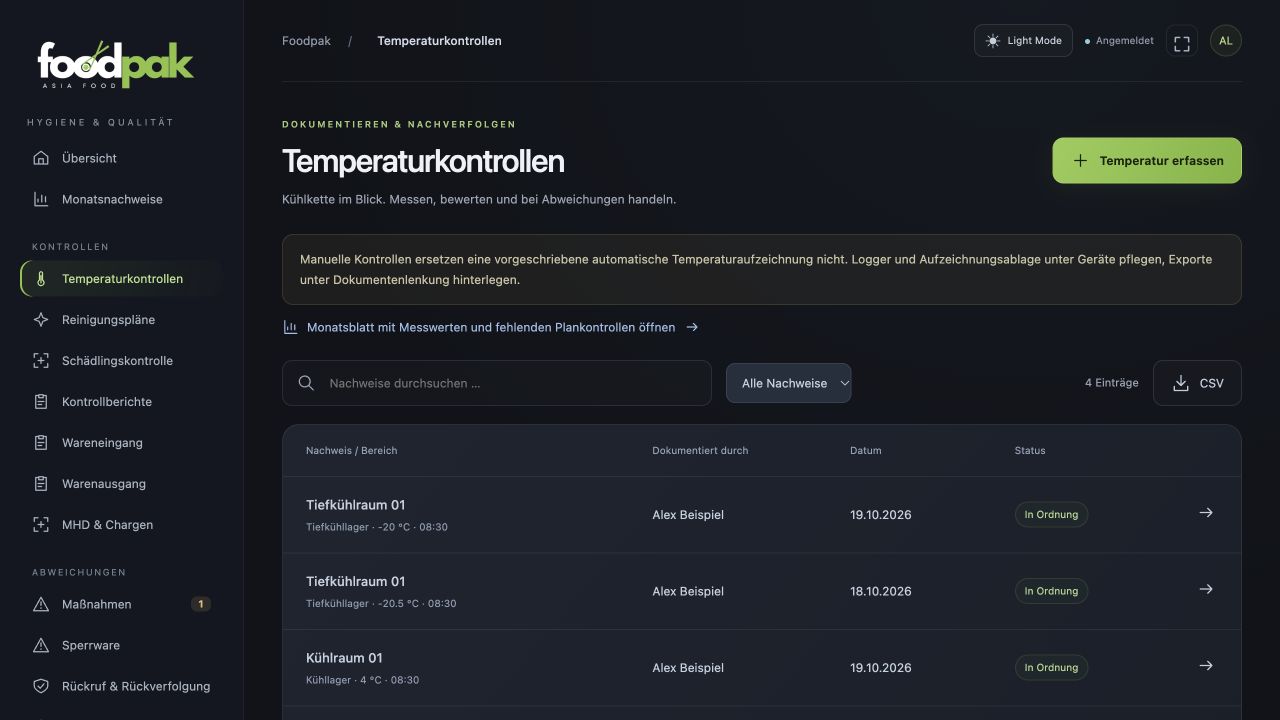The width and height of the screenshot is (1280, 720).
Task: Click the Temperatur erfassen button
Action: pyautogui.click(x=1147, y=161)
